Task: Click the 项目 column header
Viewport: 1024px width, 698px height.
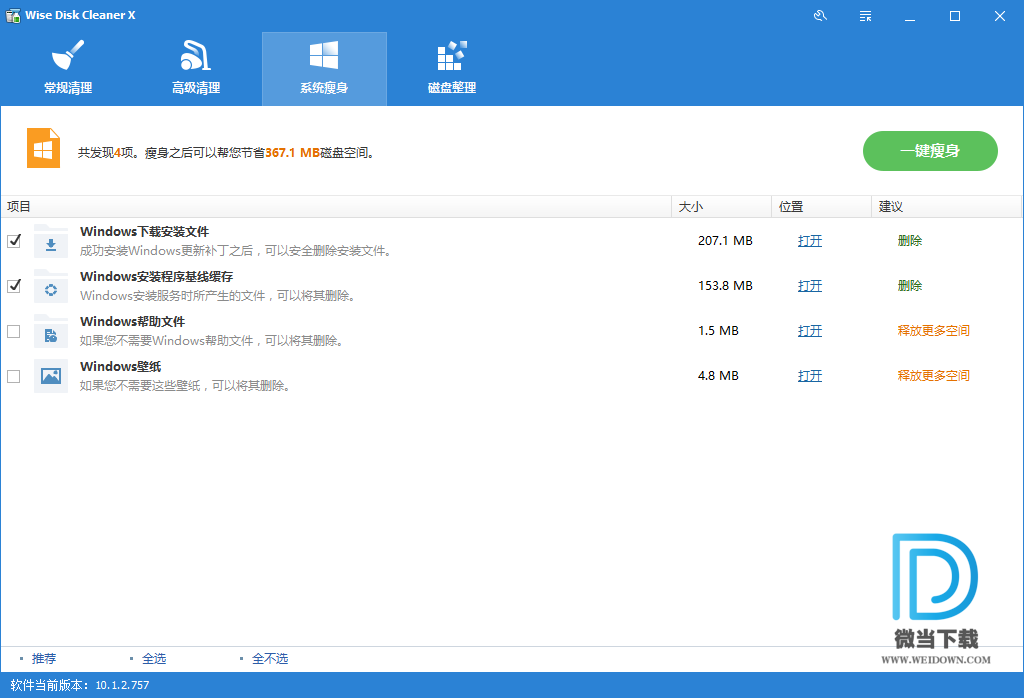Action: tap(336, 207)
